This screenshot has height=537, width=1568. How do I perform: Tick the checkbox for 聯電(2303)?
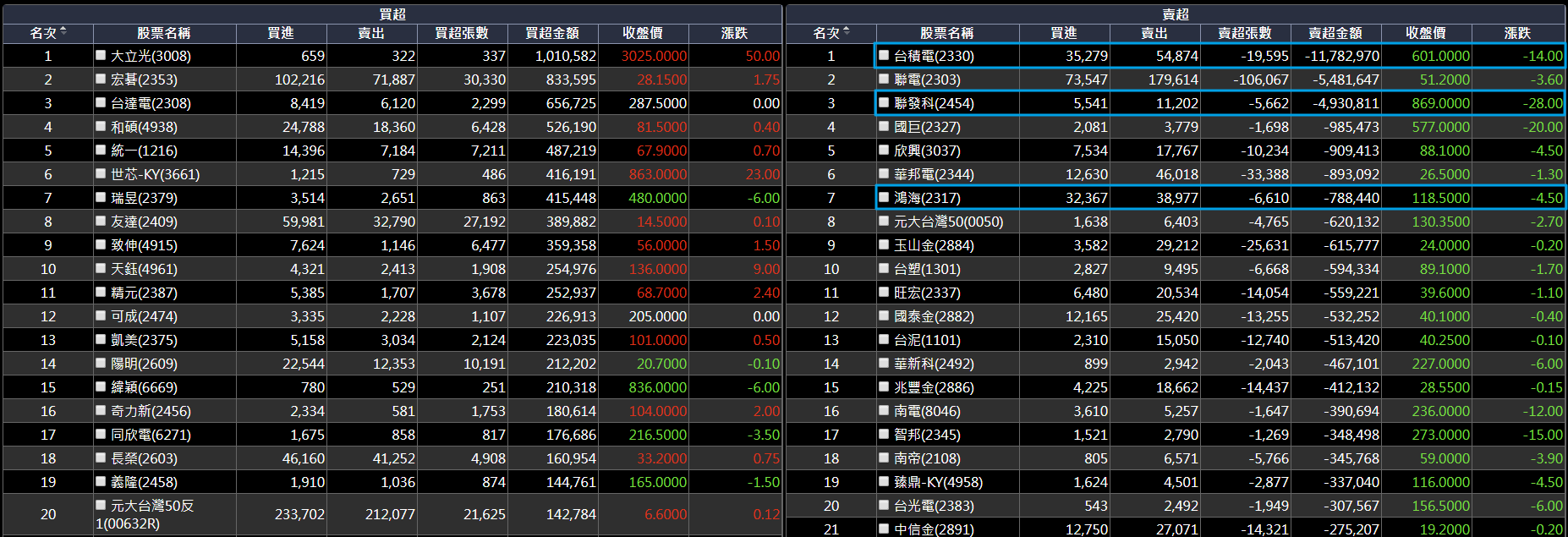tap(884, 79)
